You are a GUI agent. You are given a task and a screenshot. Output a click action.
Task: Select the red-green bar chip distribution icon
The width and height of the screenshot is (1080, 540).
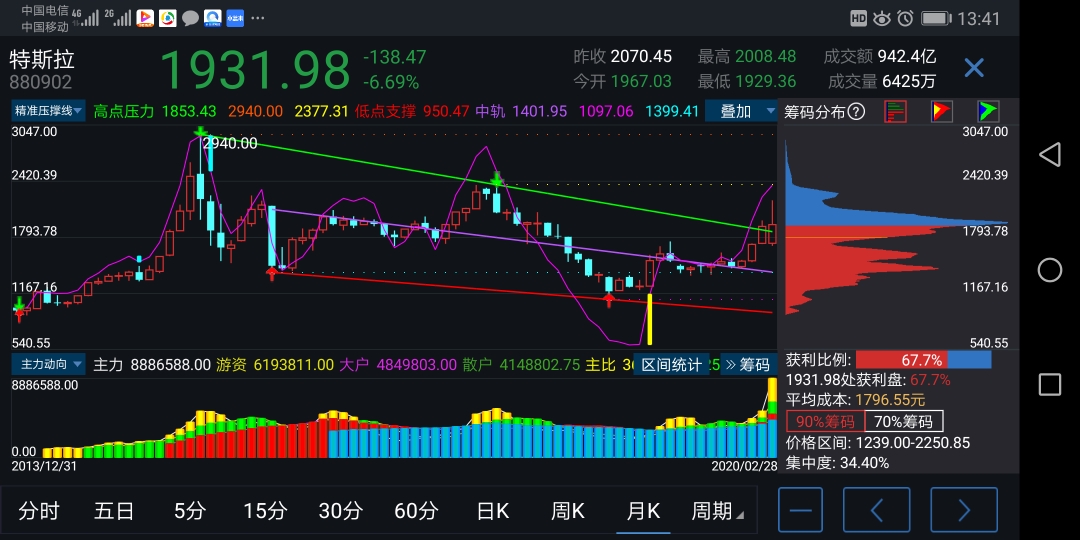pyautogui.click(x=895, y=112)
